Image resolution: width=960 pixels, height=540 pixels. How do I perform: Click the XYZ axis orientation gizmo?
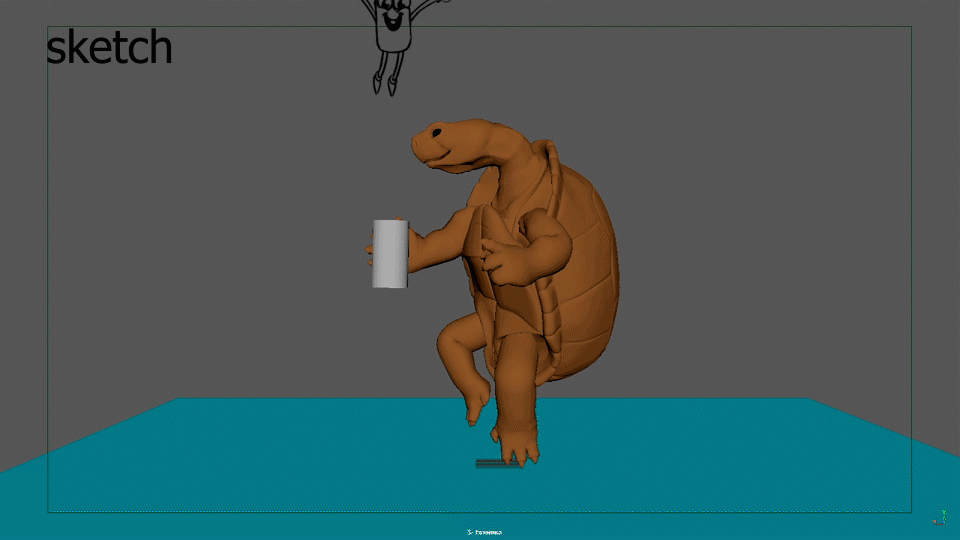click(x=941, y=517)
